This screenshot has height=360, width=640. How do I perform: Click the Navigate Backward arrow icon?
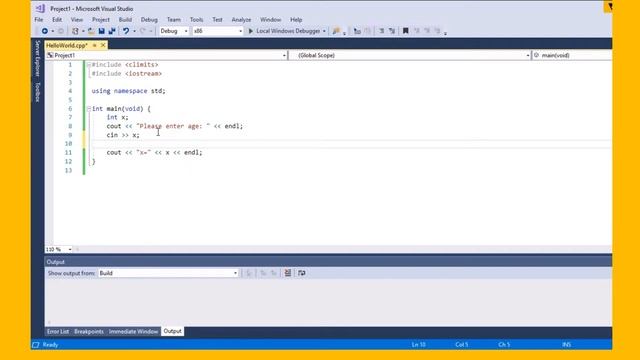click(44, 31)
